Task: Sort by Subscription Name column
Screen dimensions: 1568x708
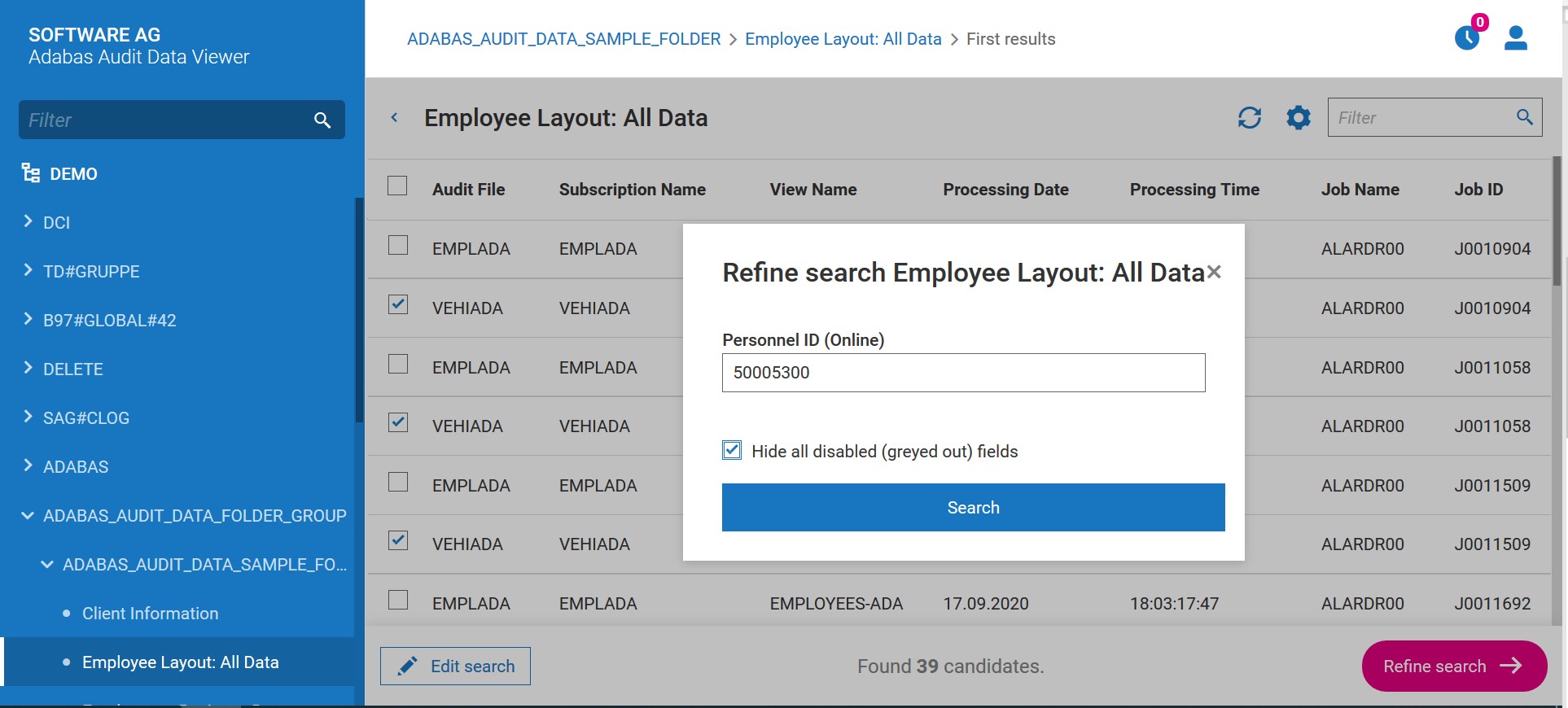Action: click(632, 190)
